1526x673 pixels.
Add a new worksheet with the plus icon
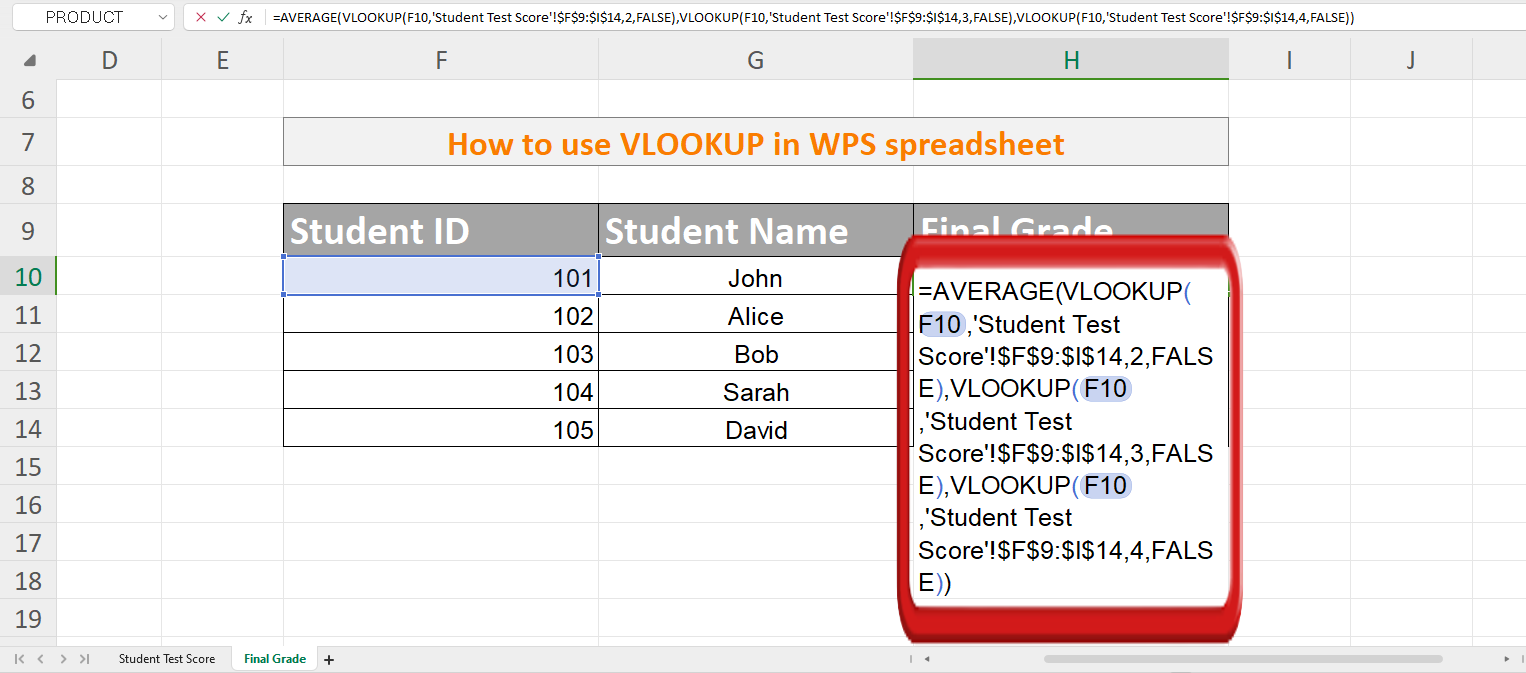click(328, 658)
